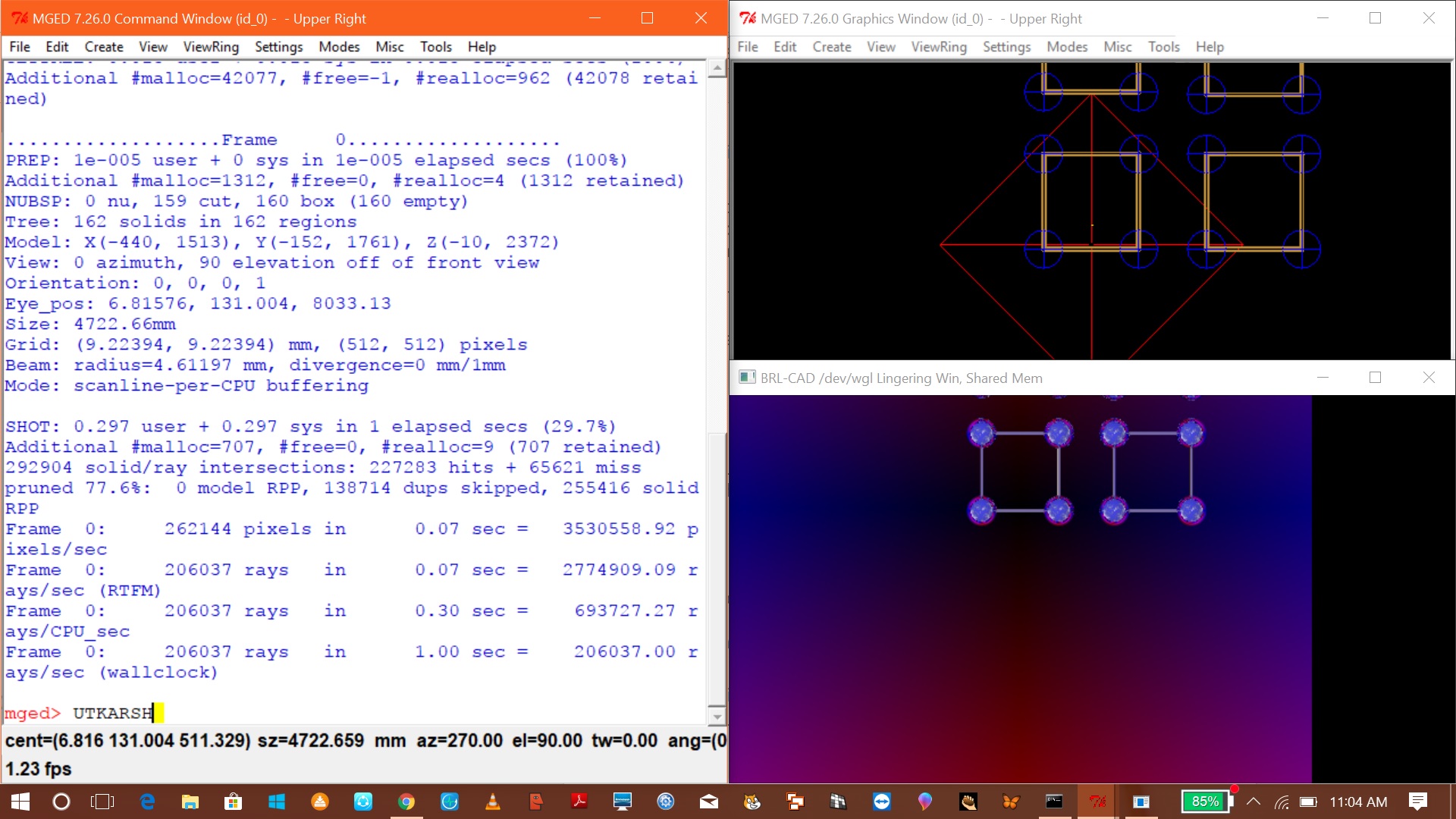Open the Windows Start menu

(x=20, y=802)
